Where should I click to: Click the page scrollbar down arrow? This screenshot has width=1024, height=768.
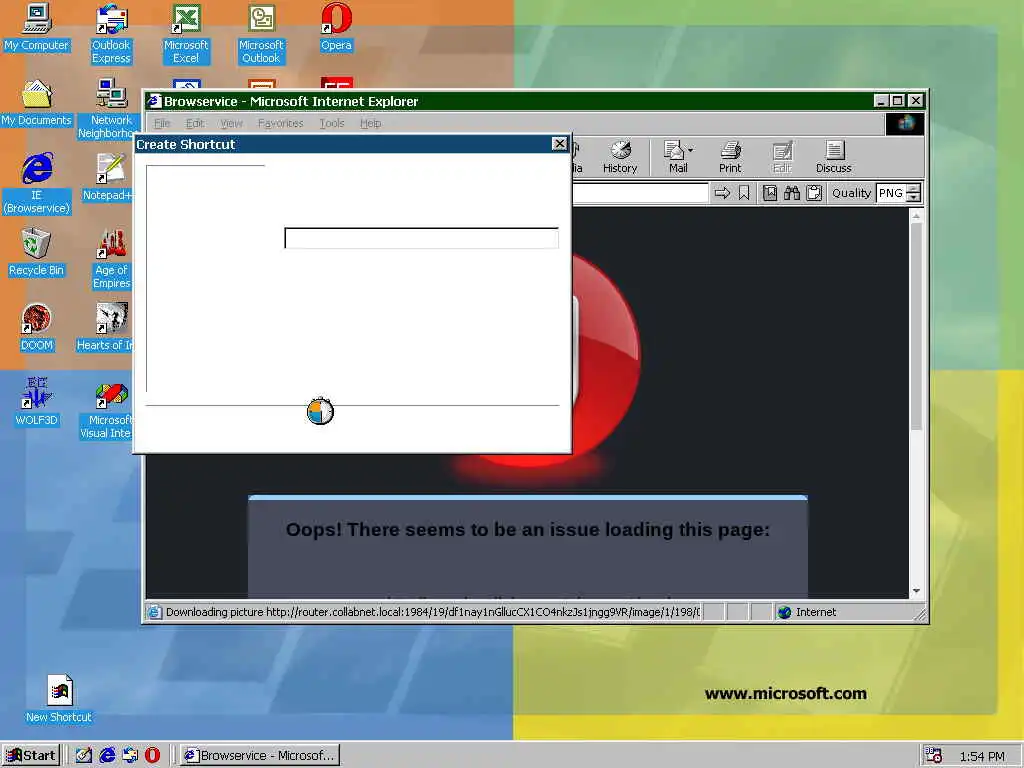click(916, 590)
